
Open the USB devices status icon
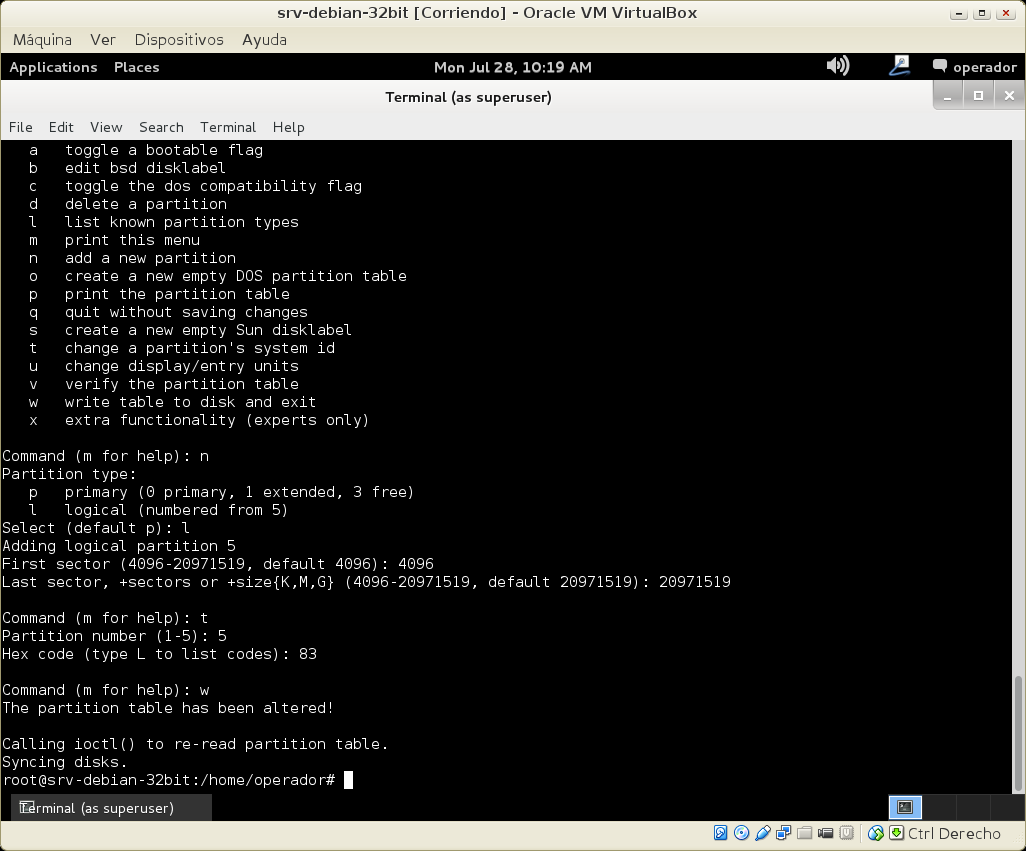pos(763,833)
